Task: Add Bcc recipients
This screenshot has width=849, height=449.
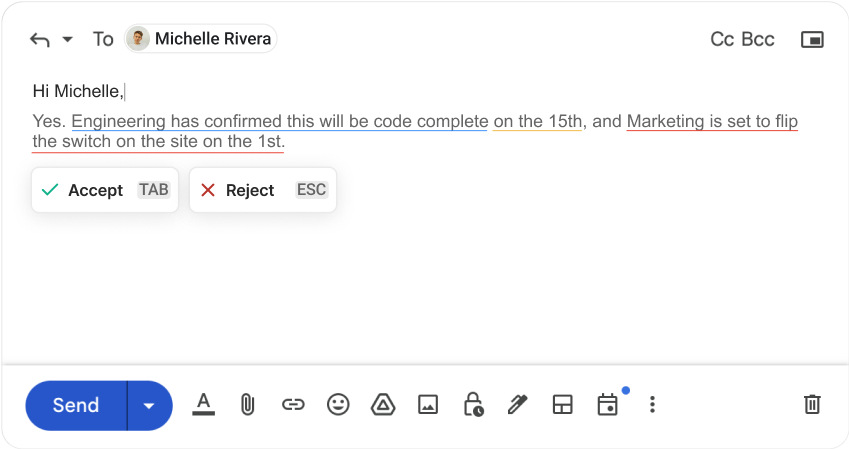Action: click(x=757, y=39)
